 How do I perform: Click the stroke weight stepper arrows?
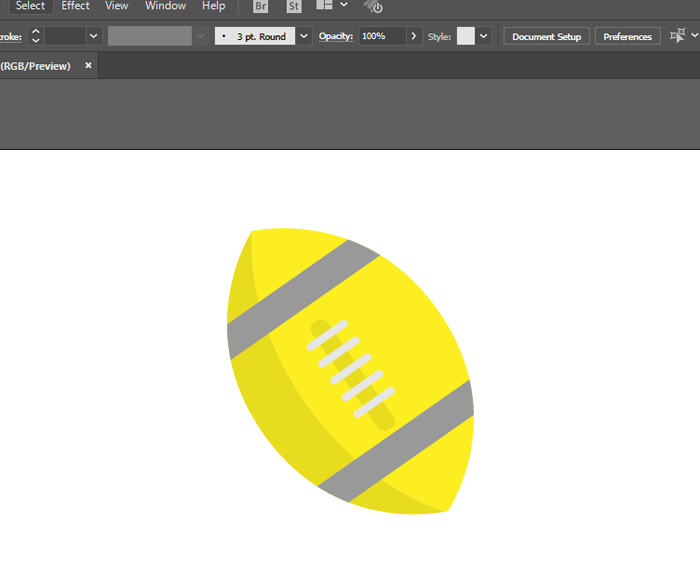[x=36, y=36]
